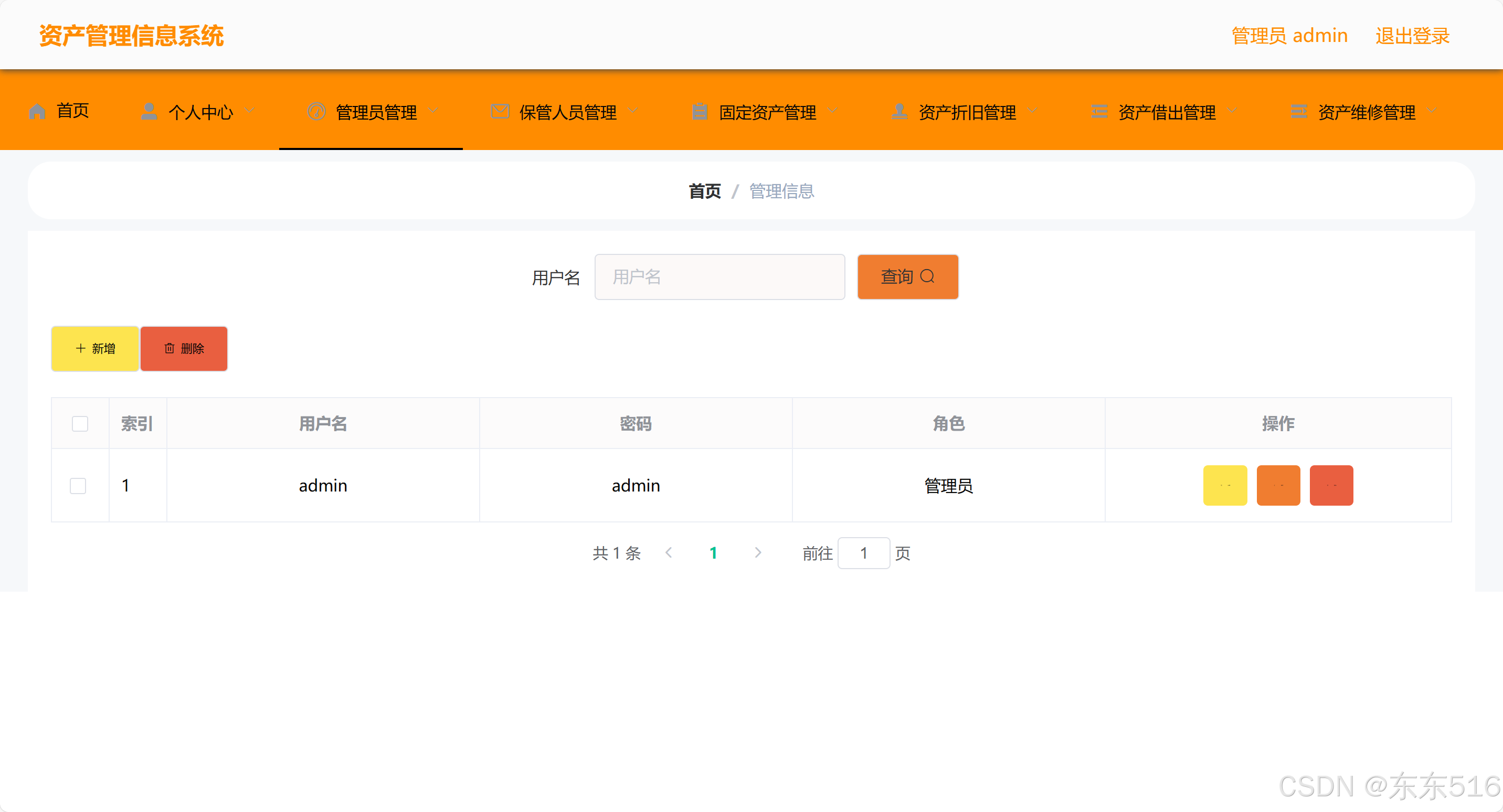Check the checkbox for admin row
The image size is (1503, 812).
[78, 485]
